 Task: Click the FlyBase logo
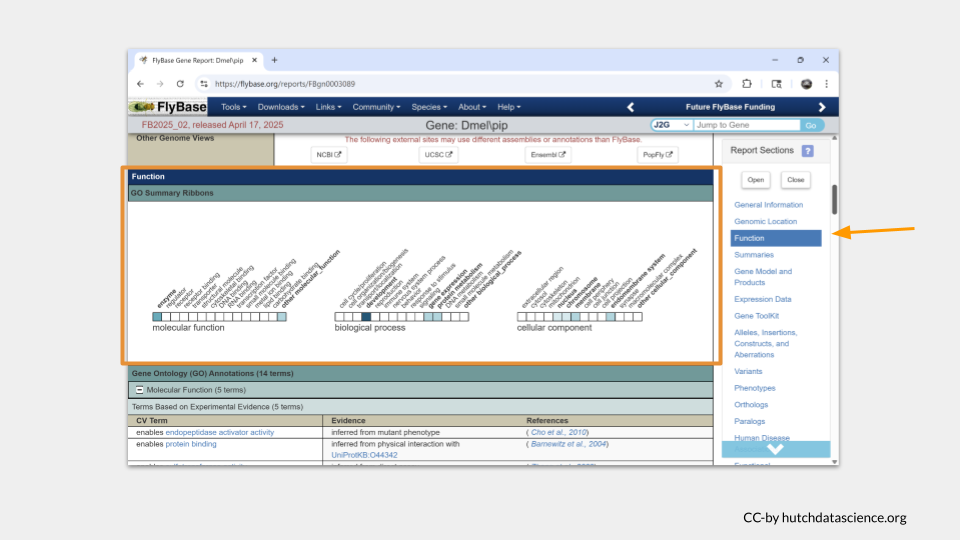click(168, 107)
